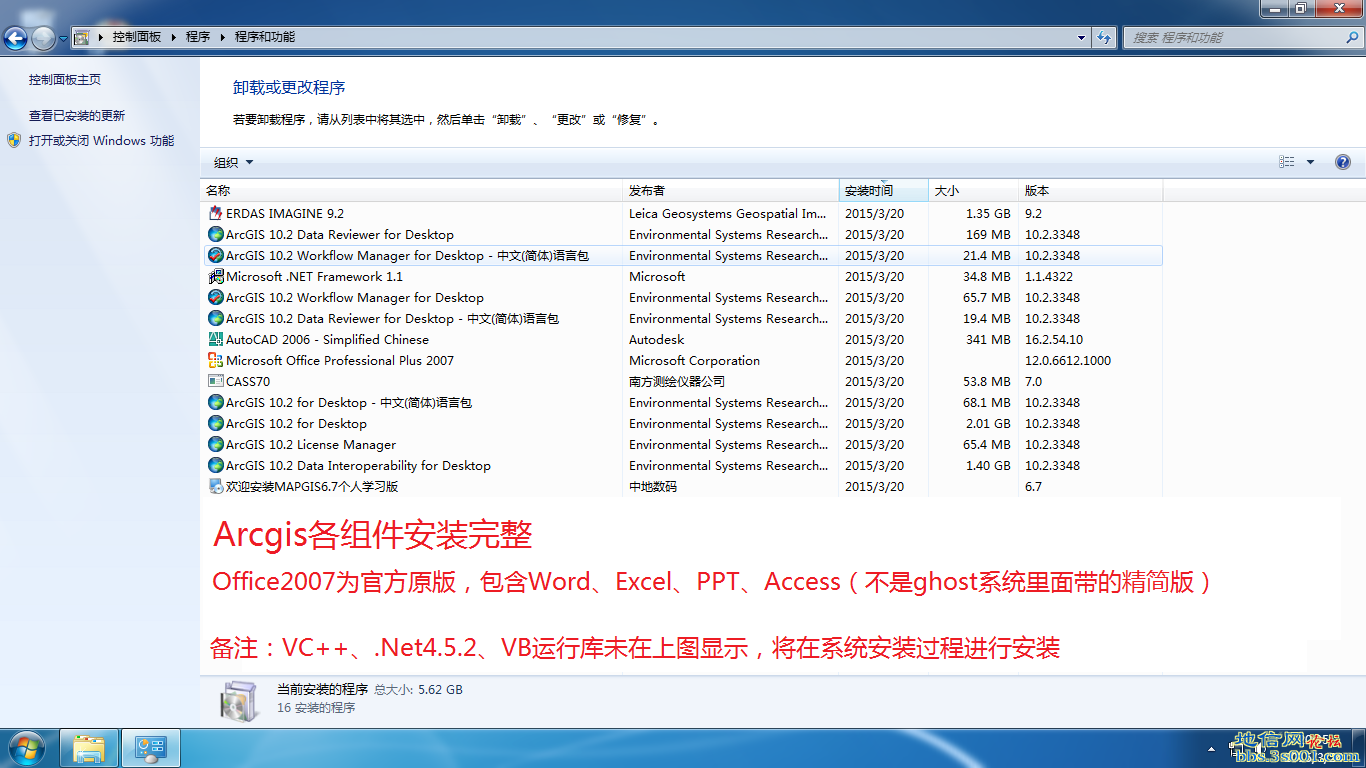Expand the view options dropdown arrow

tap(1310, 162)
